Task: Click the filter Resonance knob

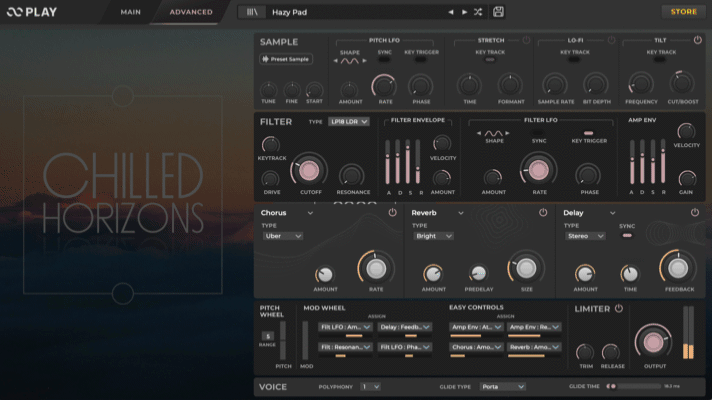Action: point(352,176)
